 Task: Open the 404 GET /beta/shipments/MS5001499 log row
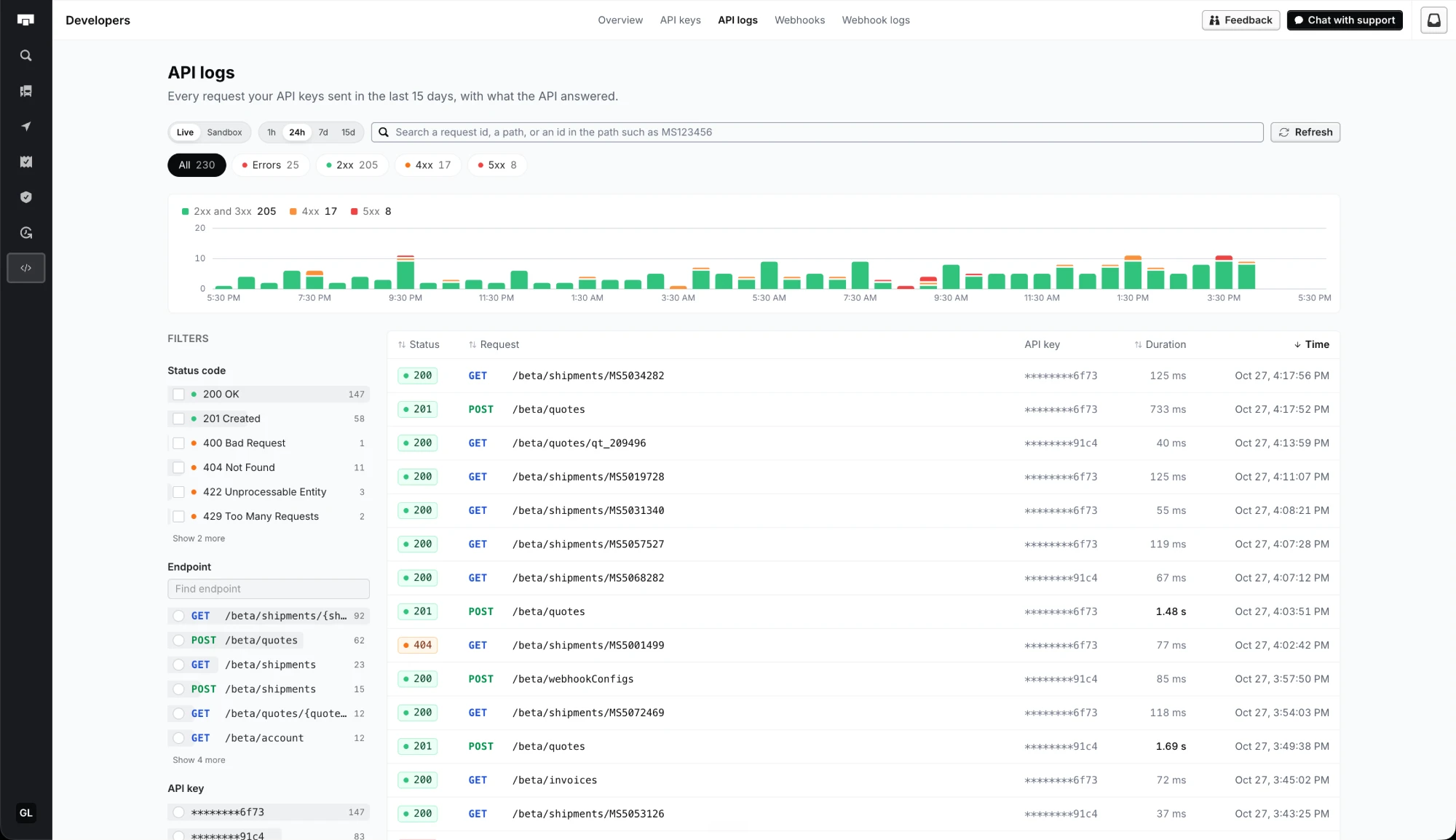tap(863, 645)
